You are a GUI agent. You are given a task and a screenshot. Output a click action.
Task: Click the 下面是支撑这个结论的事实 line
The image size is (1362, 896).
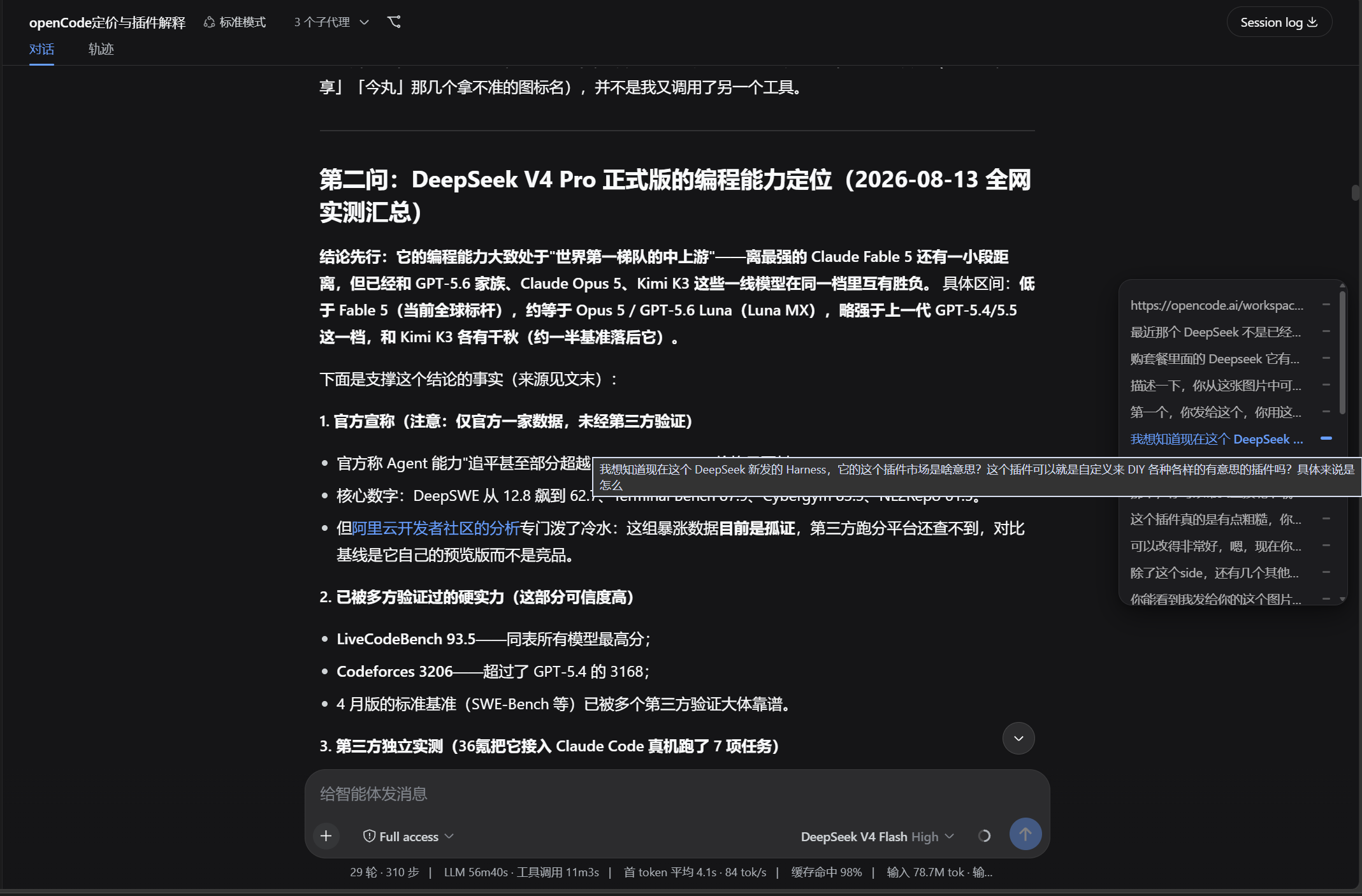point(468,380)
